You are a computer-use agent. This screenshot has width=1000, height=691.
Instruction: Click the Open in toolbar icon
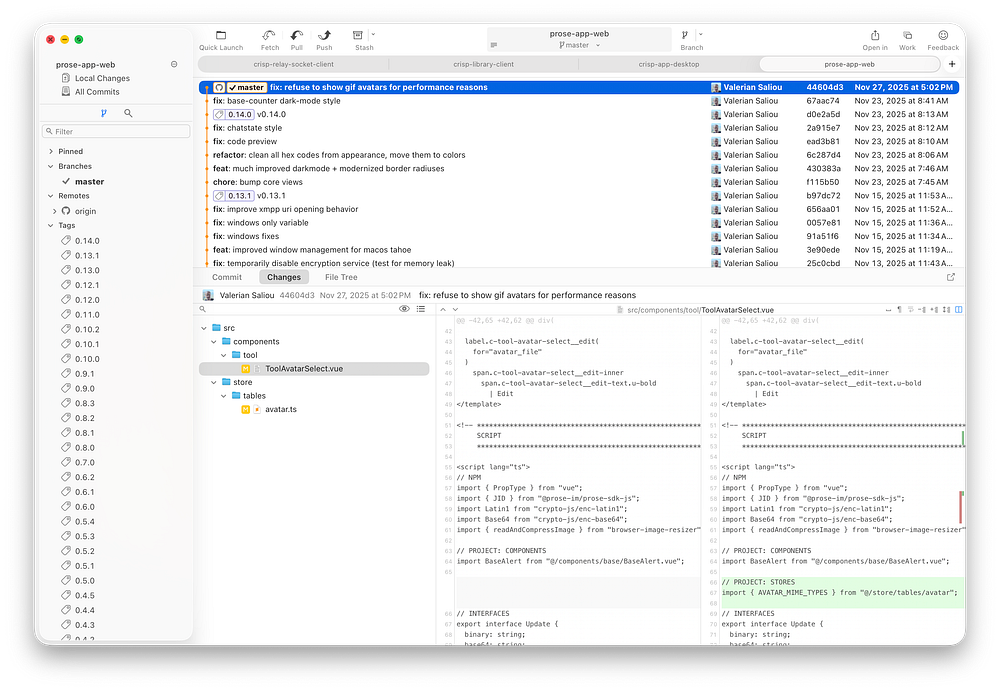pyautogui.click(x=875, y=36)
